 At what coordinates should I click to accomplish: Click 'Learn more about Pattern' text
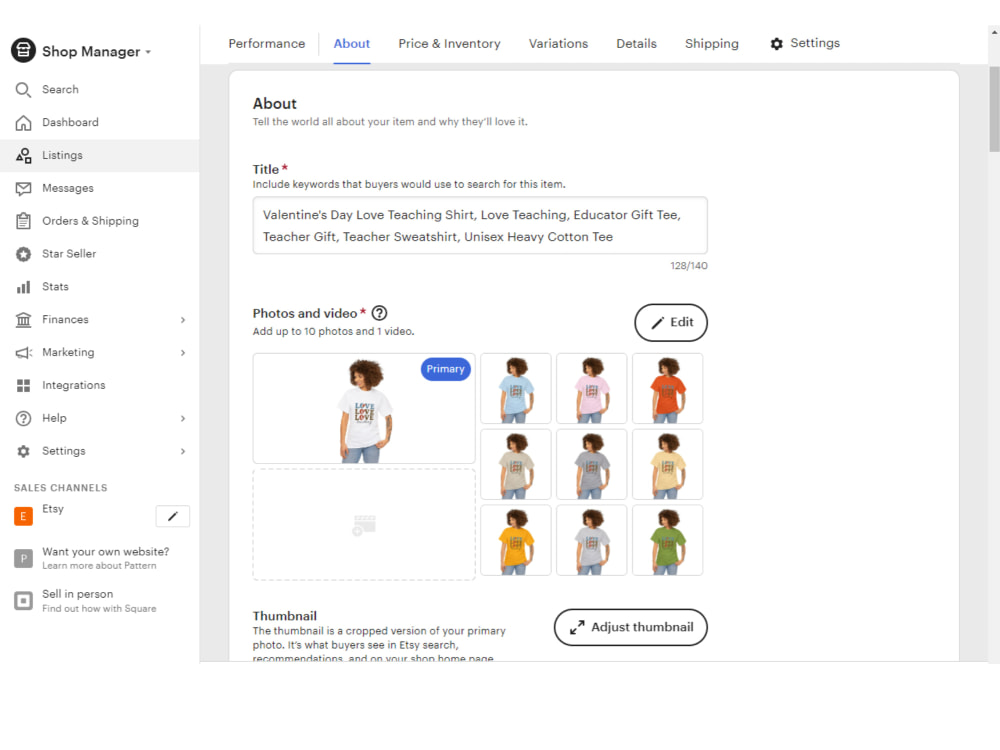click(99, 566)
